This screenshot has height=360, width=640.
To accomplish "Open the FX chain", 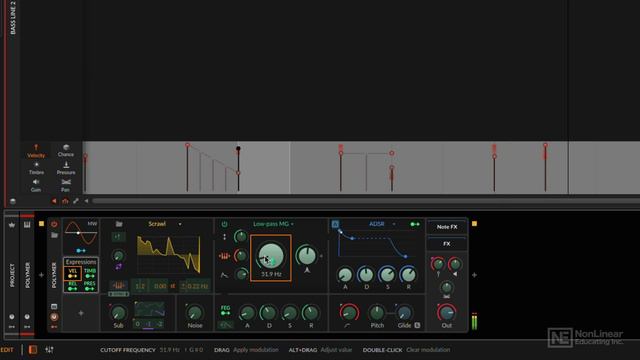I will (447, 244).
